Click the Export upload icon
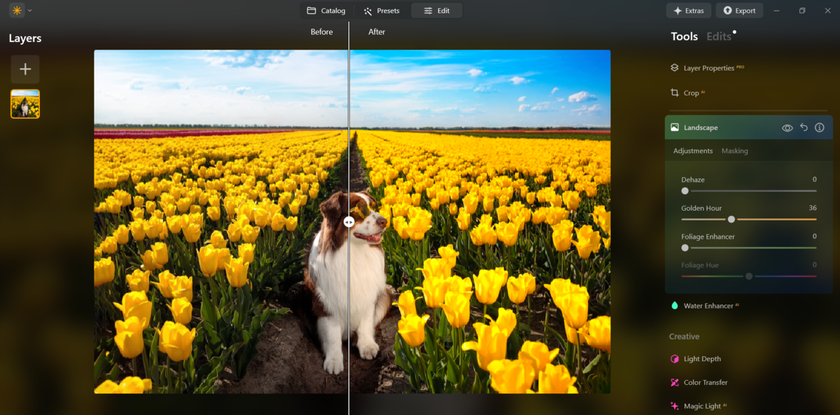The height and width of the screenshot is (415, 840). click(728, 10)
